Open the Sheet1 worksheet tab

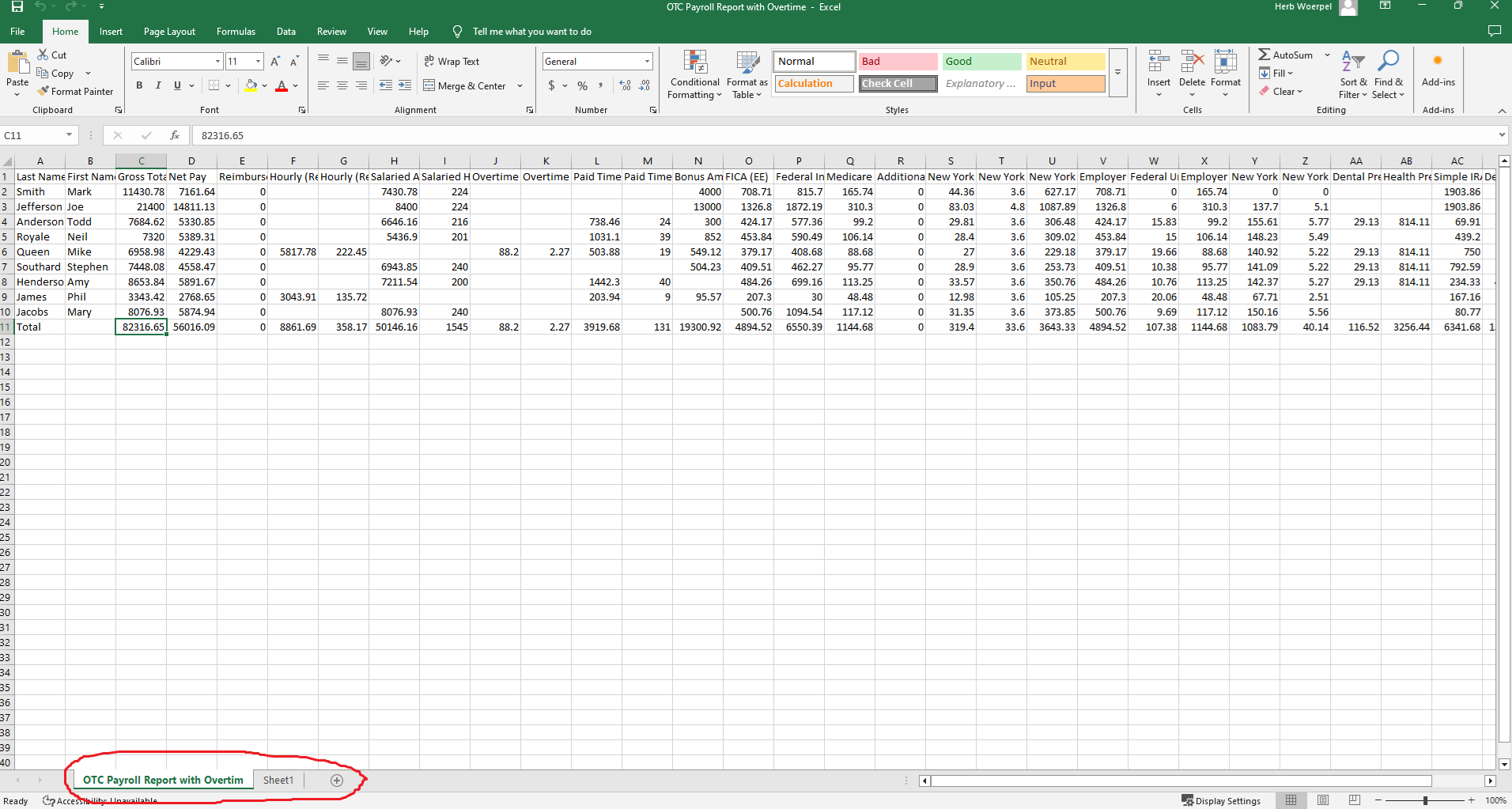278,781
